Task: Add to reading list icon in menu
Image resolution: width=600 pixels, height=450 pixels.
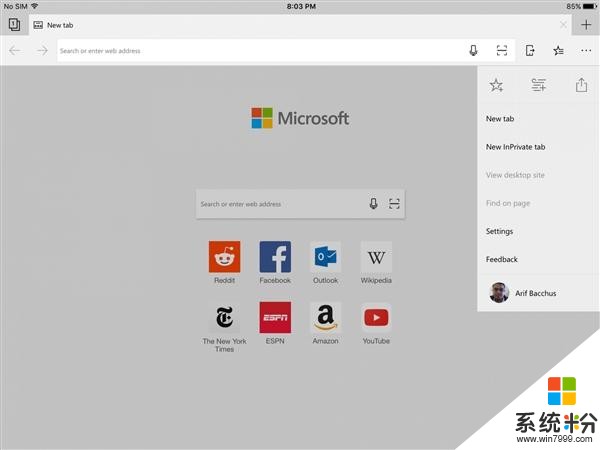Action: point(538,85)
